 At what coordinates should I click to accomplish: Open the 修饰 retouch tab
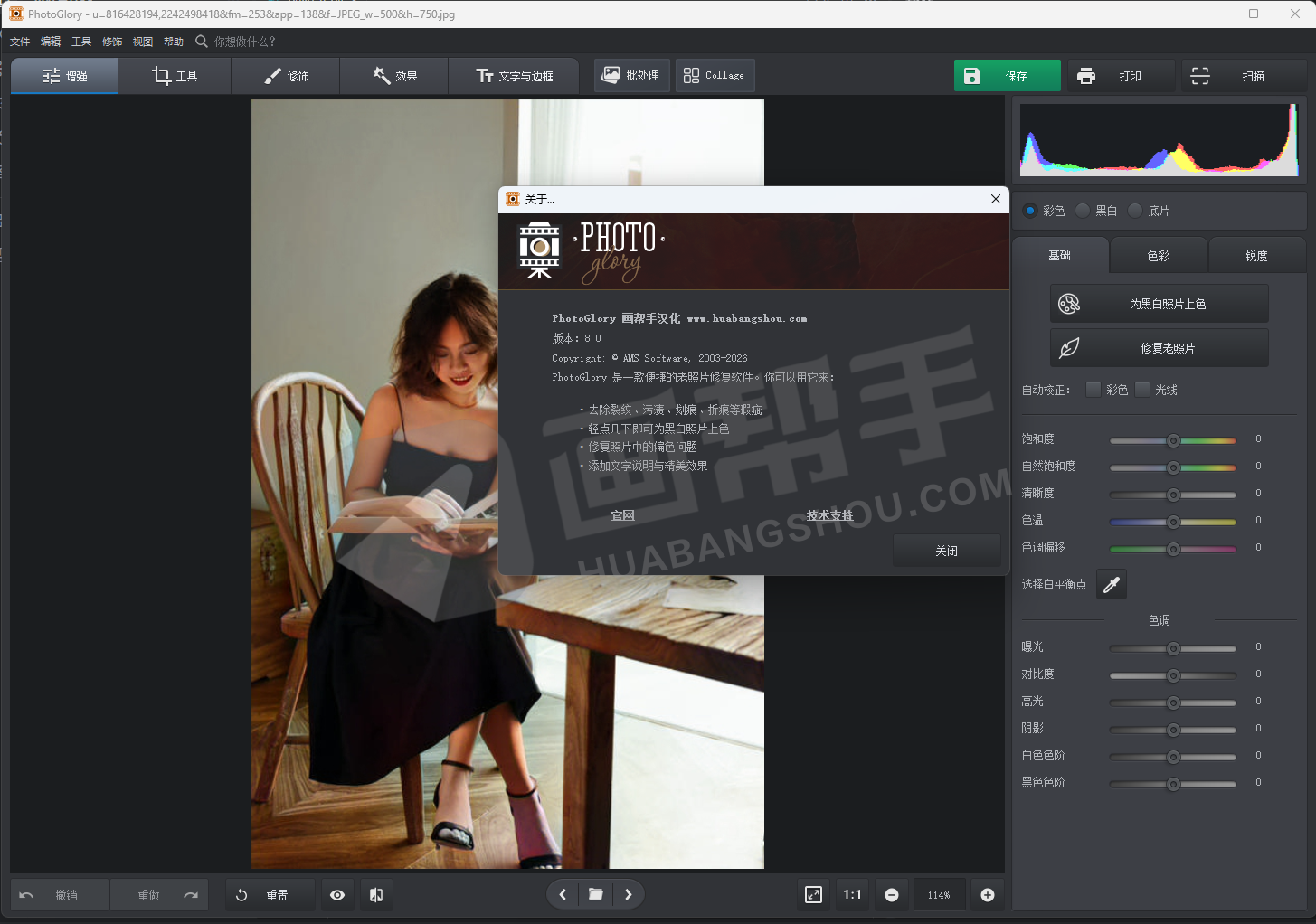click(x=286, y=76)
